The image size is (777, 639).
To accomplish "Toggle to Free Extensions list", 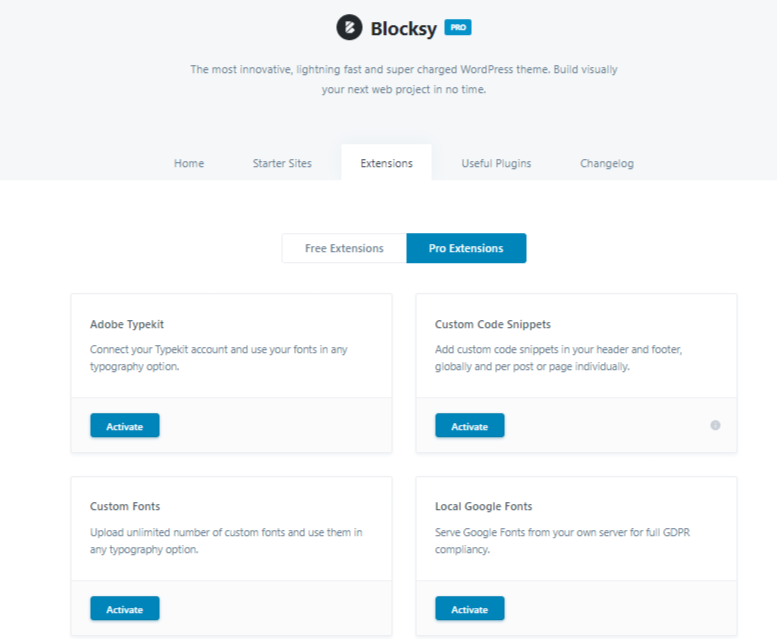I will click(344, 248).
